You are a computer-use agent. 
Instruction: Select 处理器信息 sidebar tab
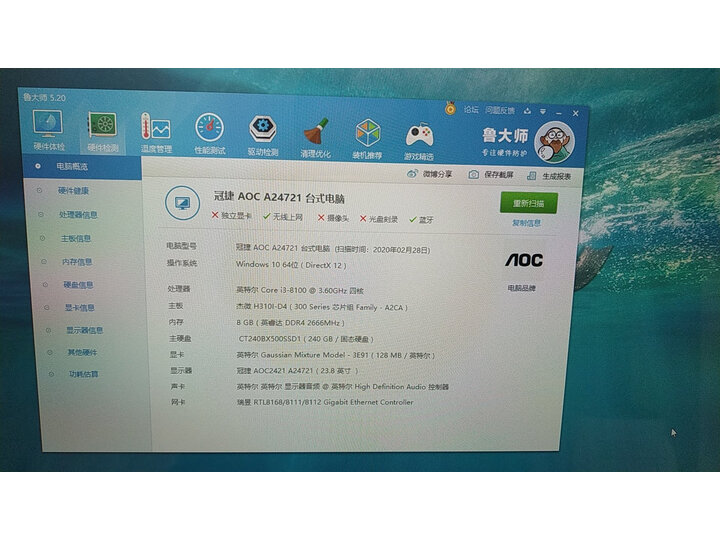78,214
